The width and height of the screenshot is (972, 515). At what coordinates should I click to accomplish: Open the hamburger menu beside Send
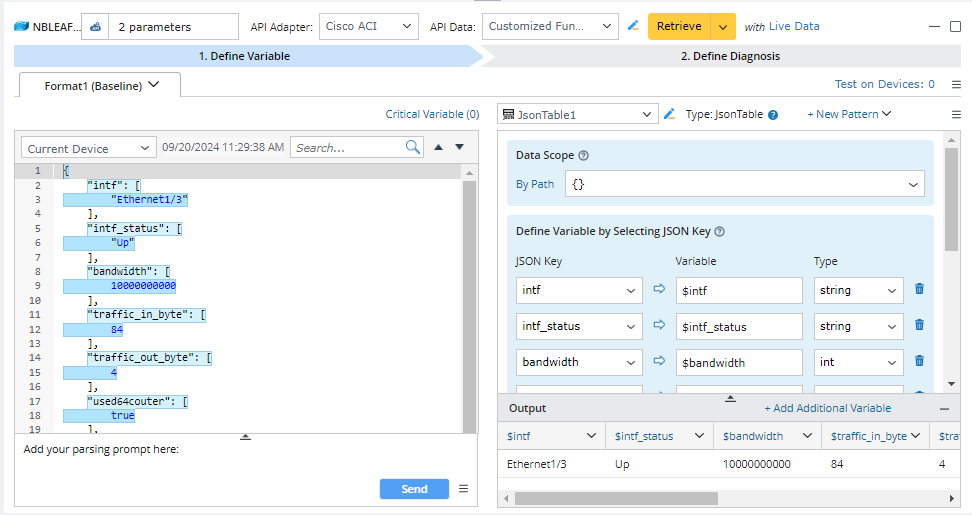pyautogui.click(x=463, y=489)
